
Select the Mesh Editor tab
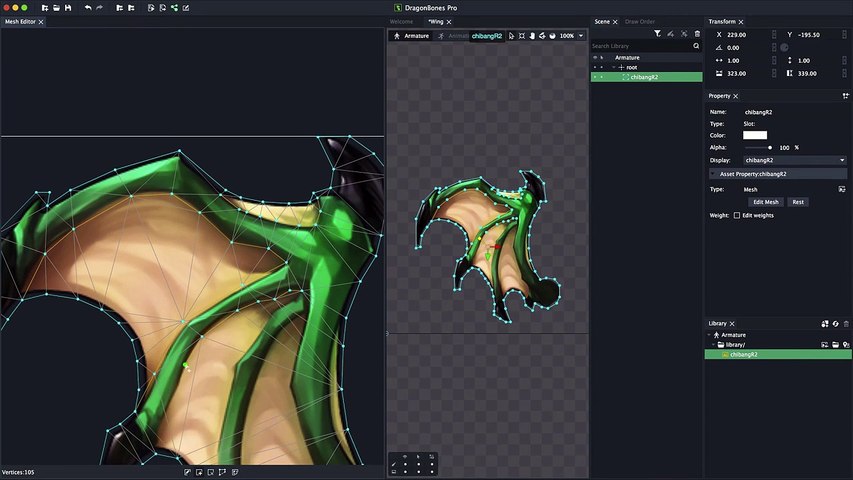tap(20, 22)
